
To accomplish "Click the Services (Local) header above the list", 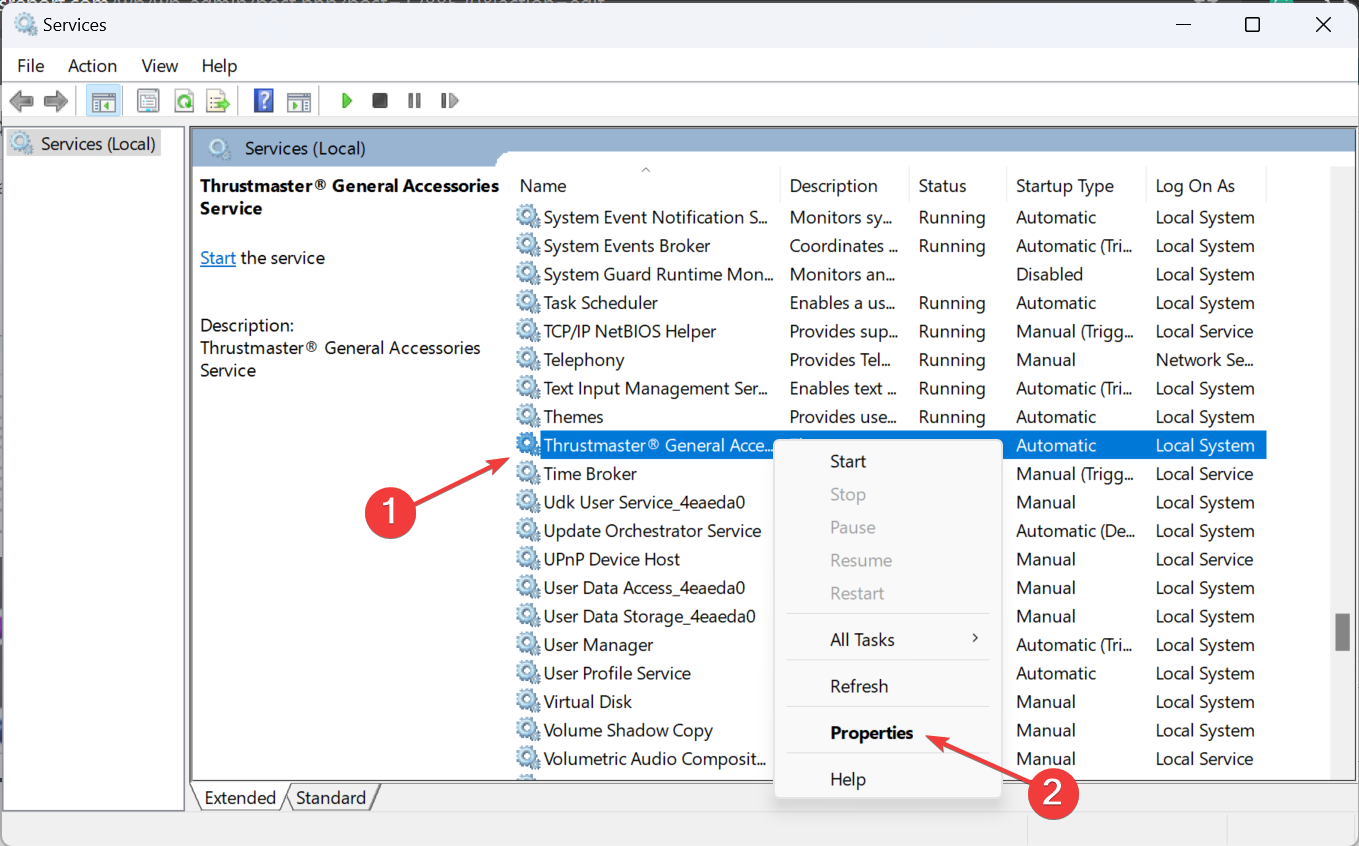I will pos(305,148).
